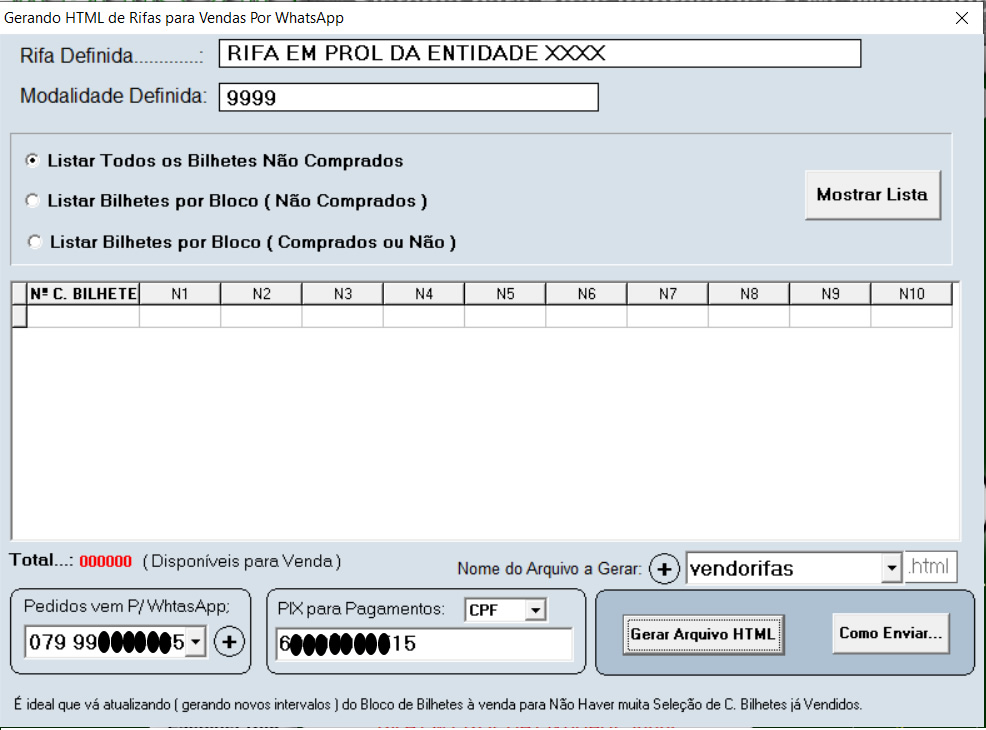Click the N1 column header
Viewport: 986px width, 730px height.
click(180, 294)
